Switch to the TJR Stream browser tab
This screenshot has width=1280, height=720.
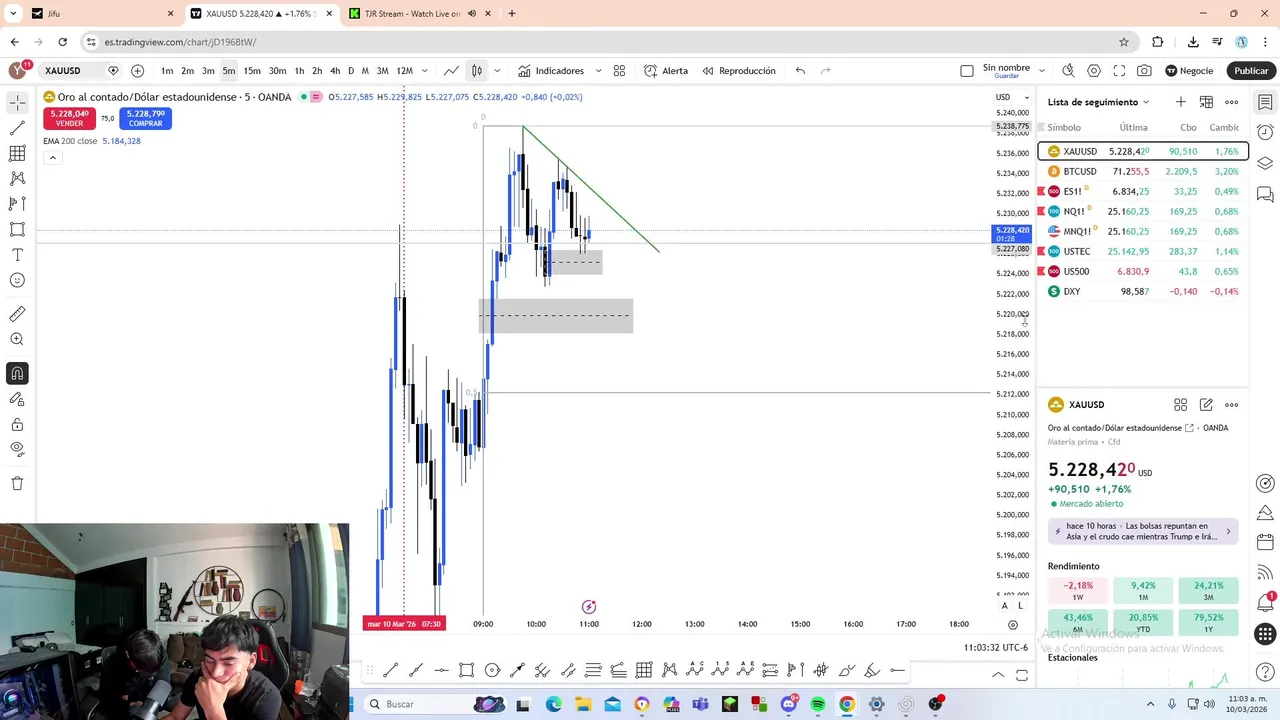click(412, 14)
